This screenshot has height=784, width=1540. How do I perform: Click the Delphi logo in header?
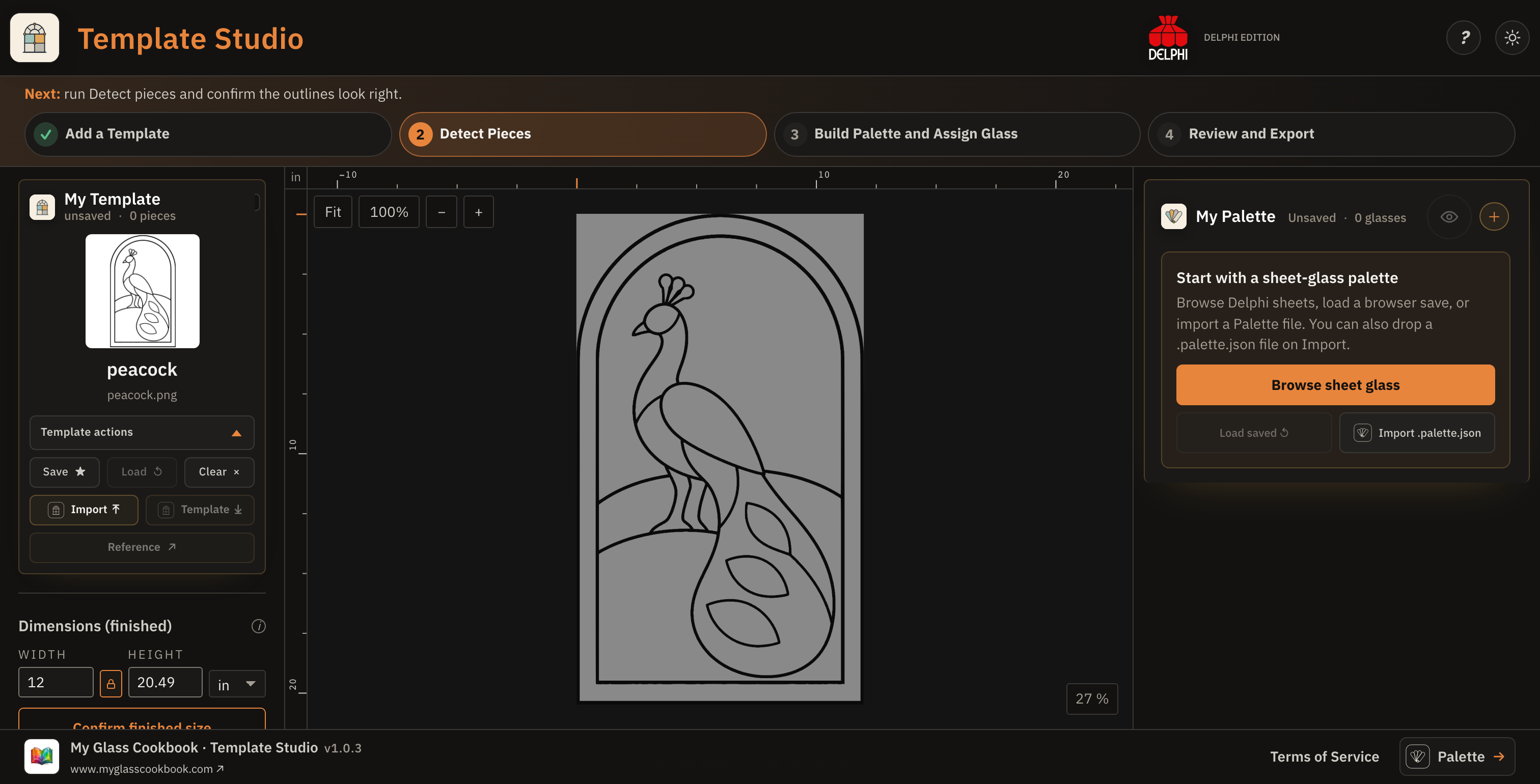(1168, 38)
